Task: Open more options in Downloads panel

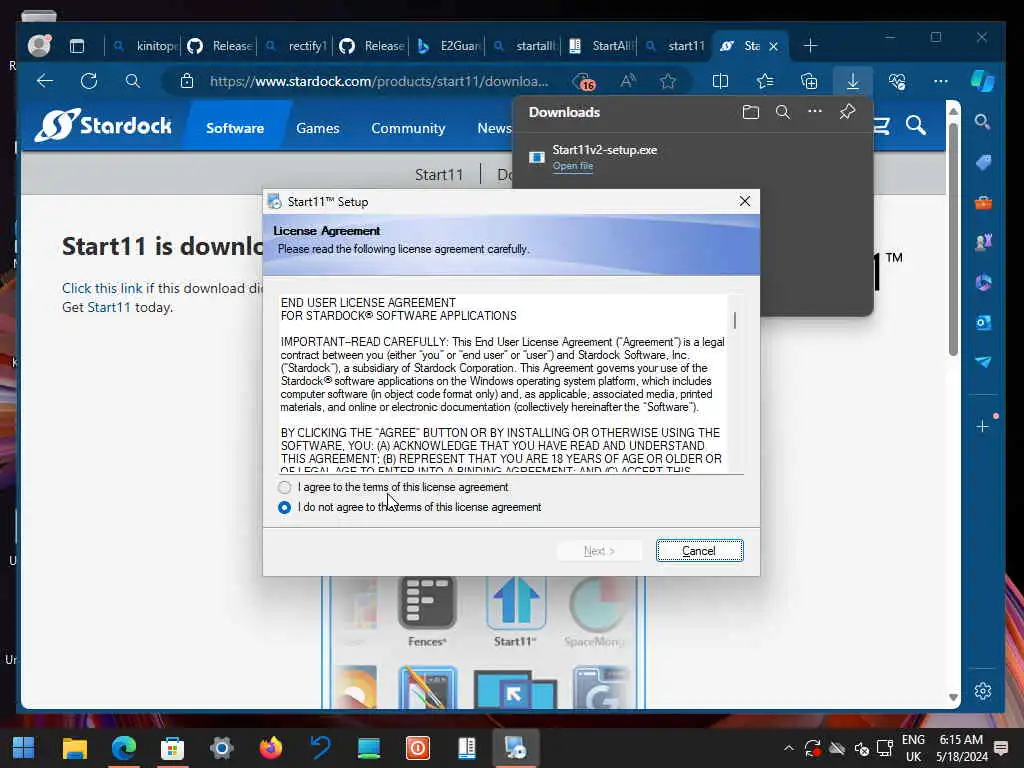Action: point(814,112)
